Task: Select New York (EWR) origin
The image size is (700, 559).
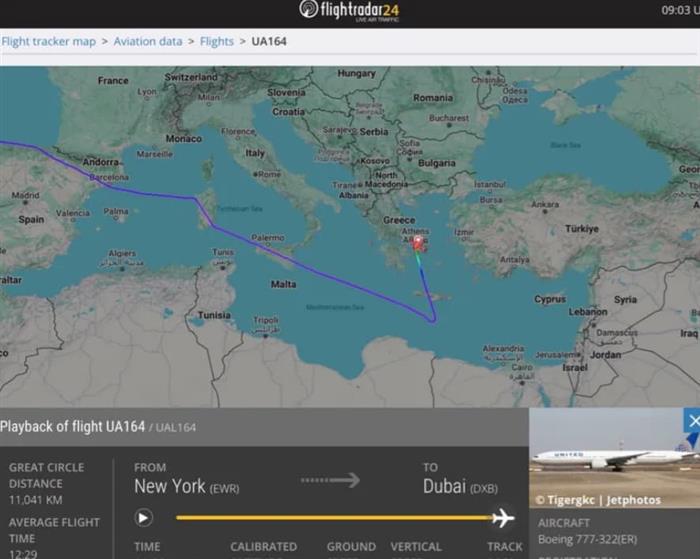Action: [187, 486]
